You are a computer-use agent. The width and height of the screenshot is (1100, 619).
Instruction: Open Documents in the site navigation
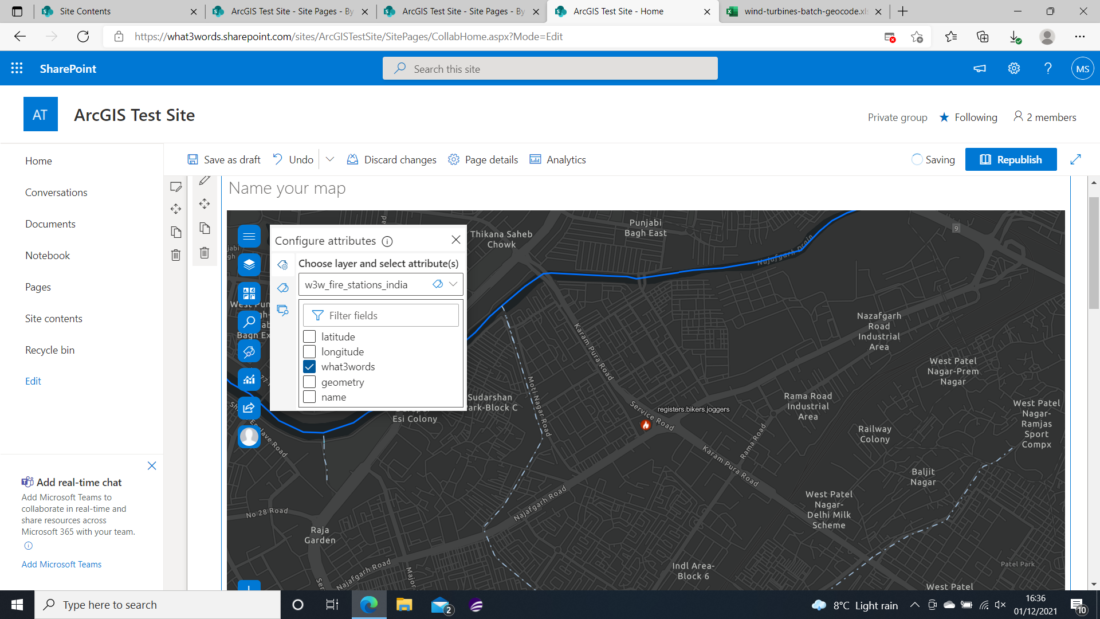(50, 224)
